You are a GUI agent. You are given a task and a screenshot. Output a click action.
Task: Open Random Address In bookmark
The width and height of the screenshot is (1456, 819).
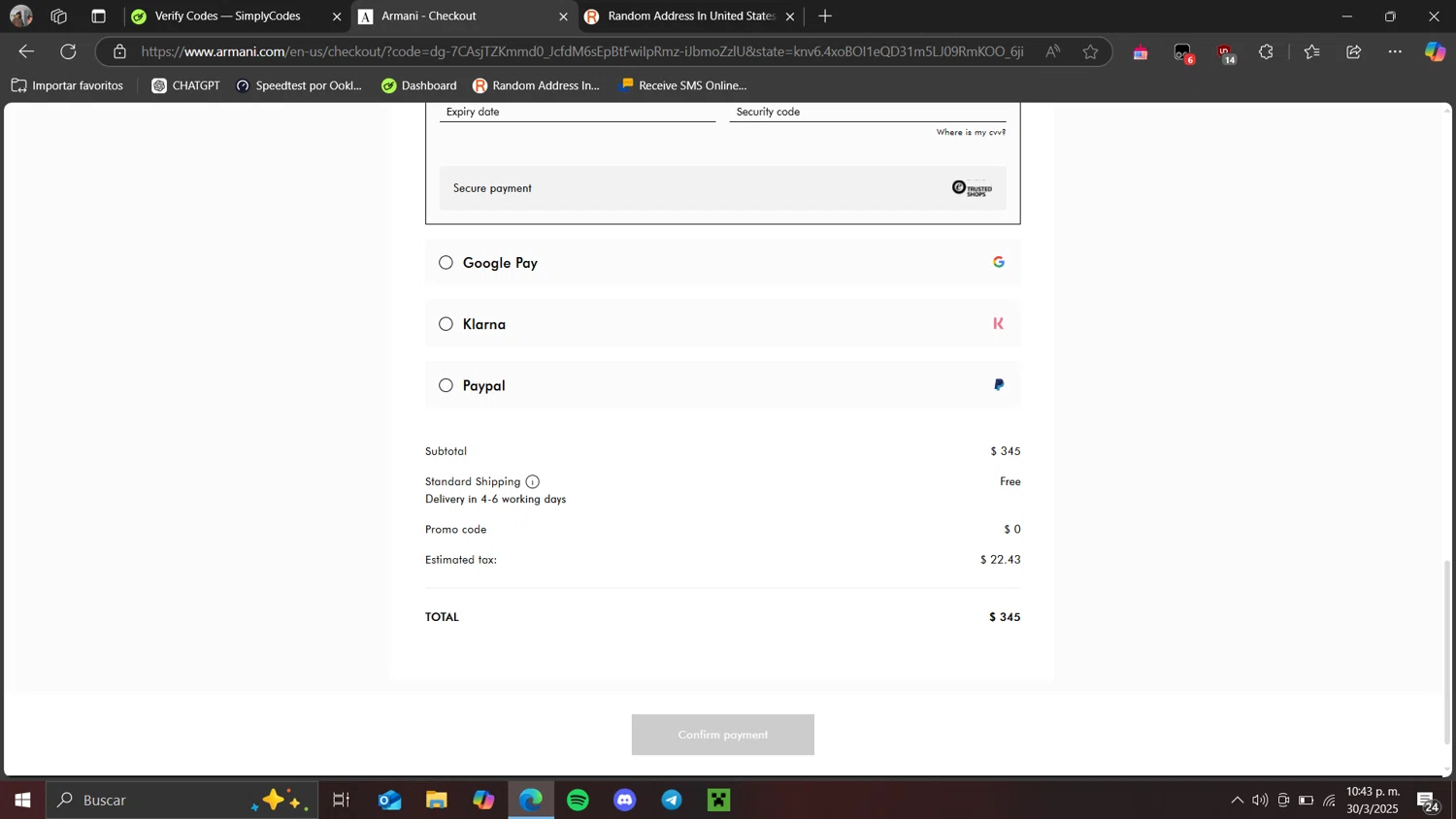coord(536,85)
